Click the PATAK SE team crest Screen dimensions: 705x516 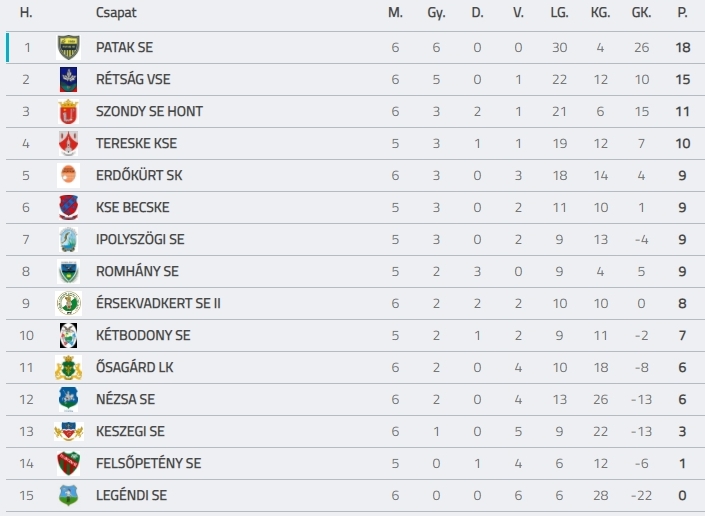pos(68,47)
